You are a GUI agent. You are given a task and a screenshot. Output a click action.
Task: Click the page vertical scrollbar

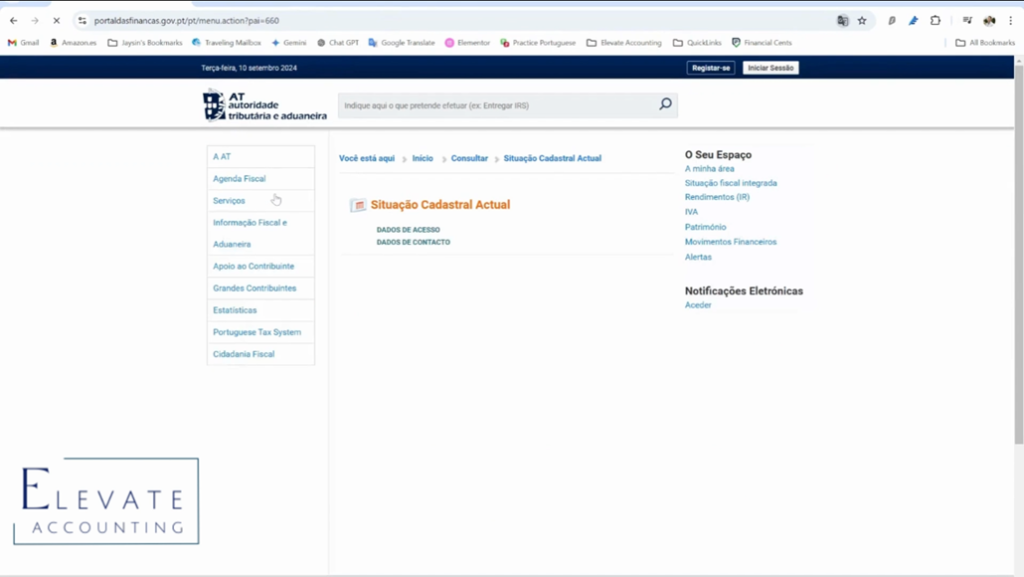1018,250
